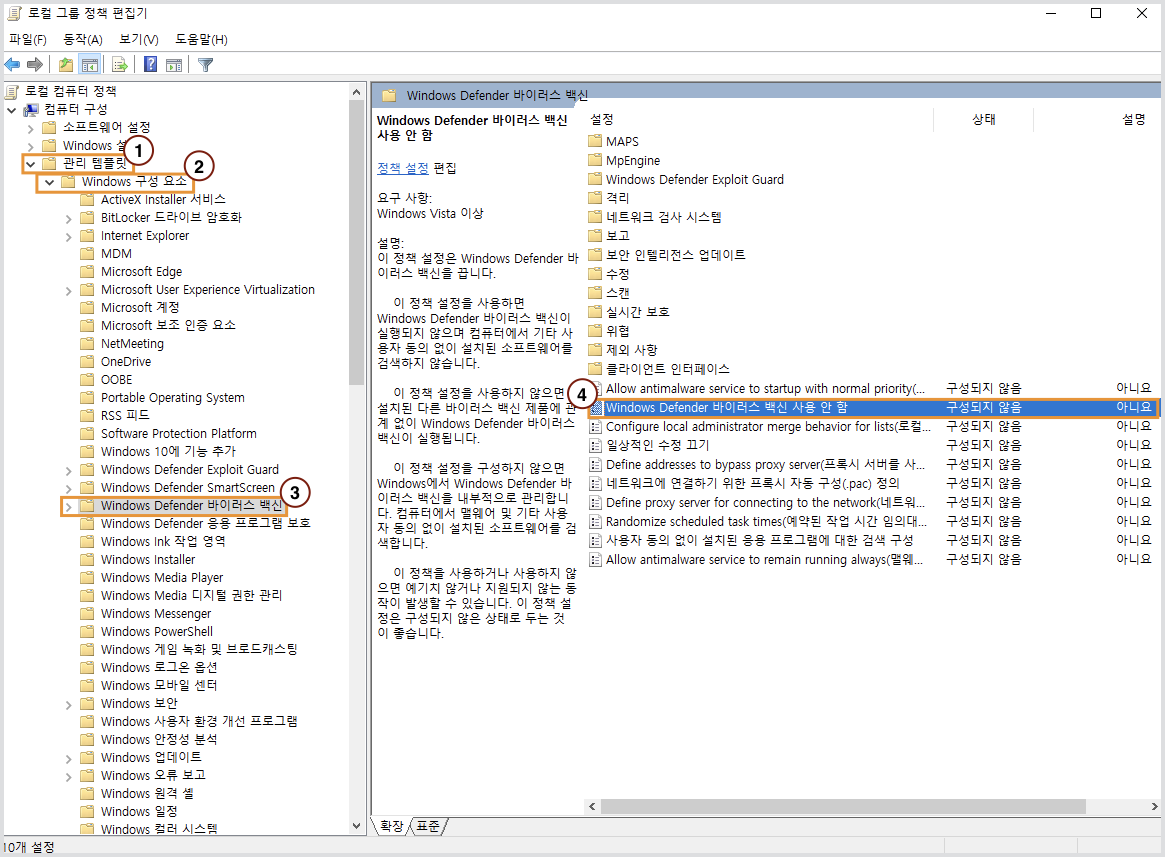The height and width of the screenshot is (857, 1165).
Task: Click the 정책 설정 edit link
Action: click(x=403, y=168)
